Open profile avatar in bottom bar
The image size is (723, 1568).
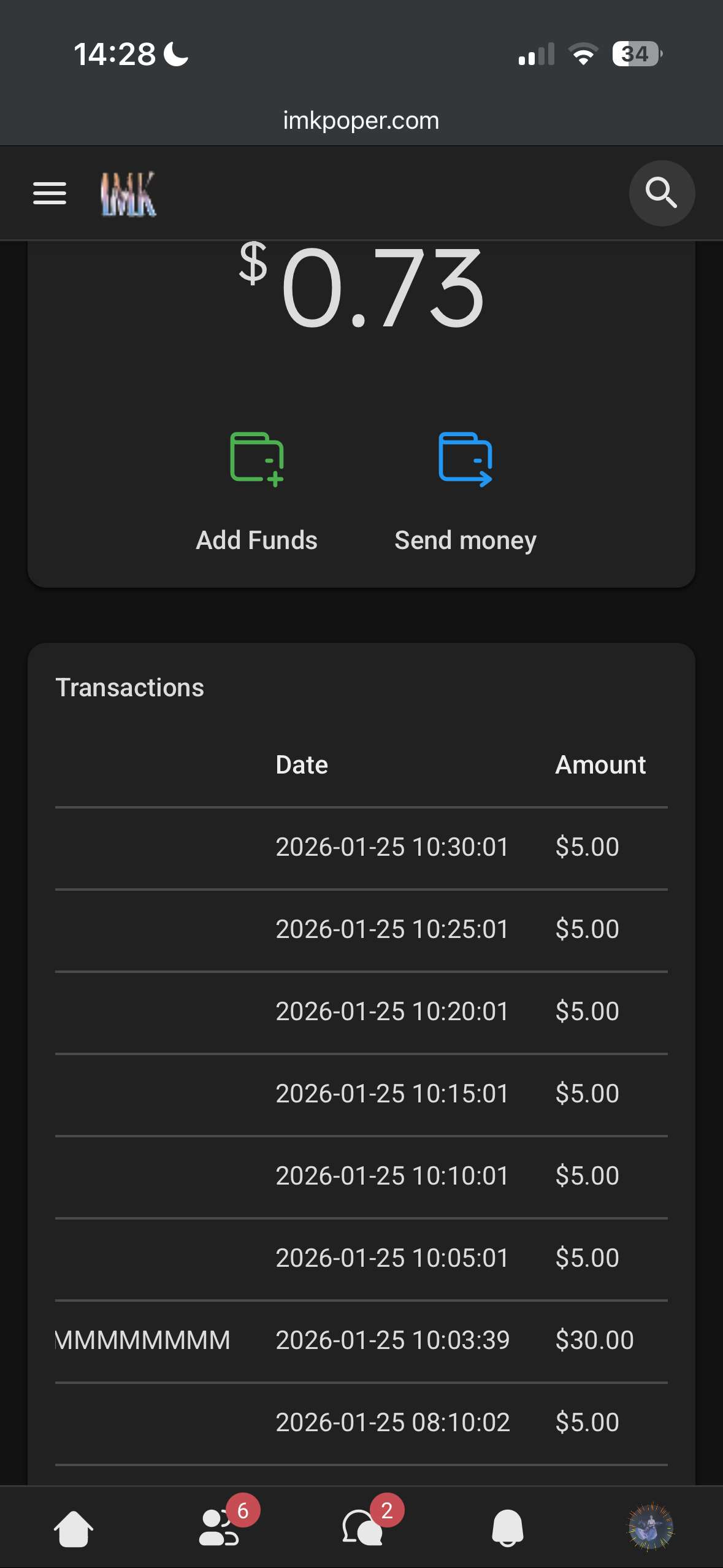651,1528
